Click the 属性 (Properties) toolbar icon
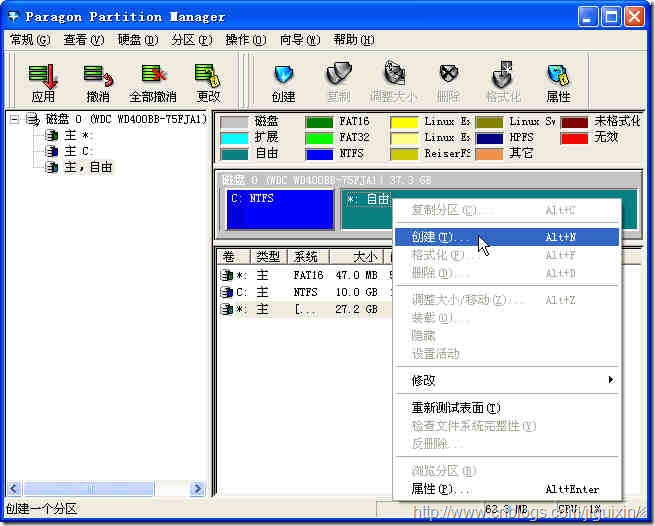Viewport: 655px width, 526px height. pos(558,75)
